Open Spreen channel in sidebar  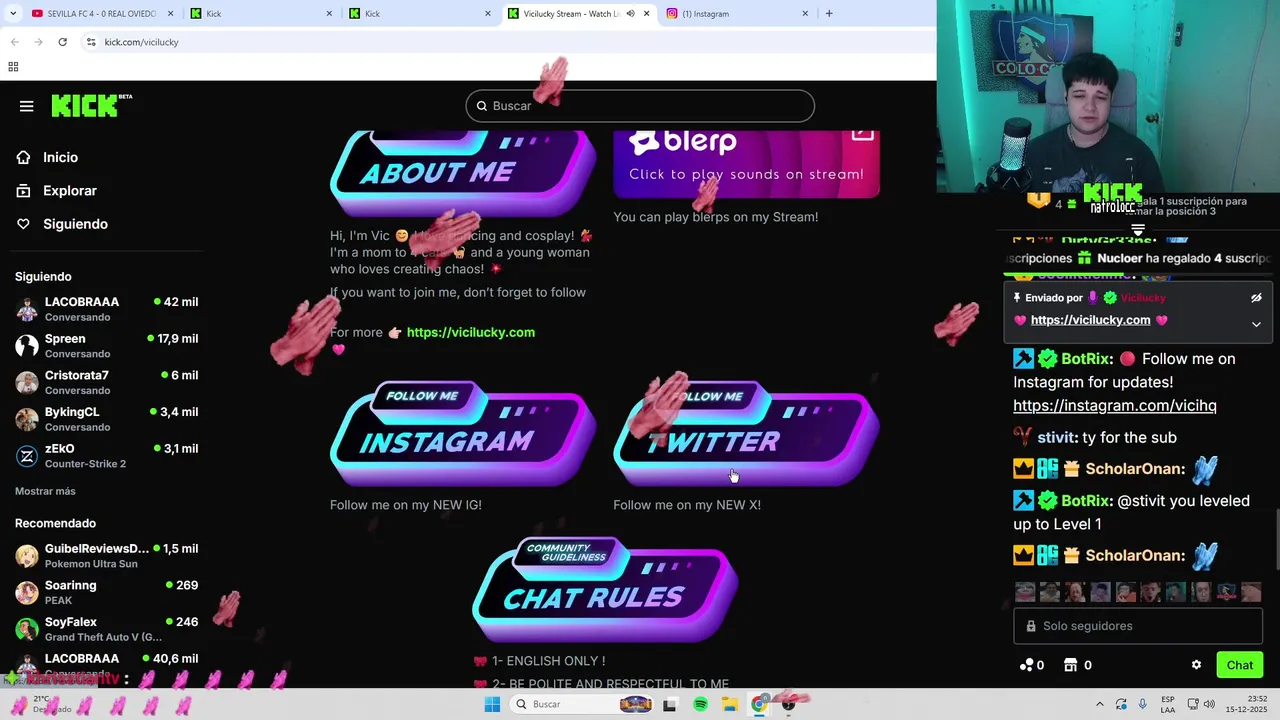(106, 346)
